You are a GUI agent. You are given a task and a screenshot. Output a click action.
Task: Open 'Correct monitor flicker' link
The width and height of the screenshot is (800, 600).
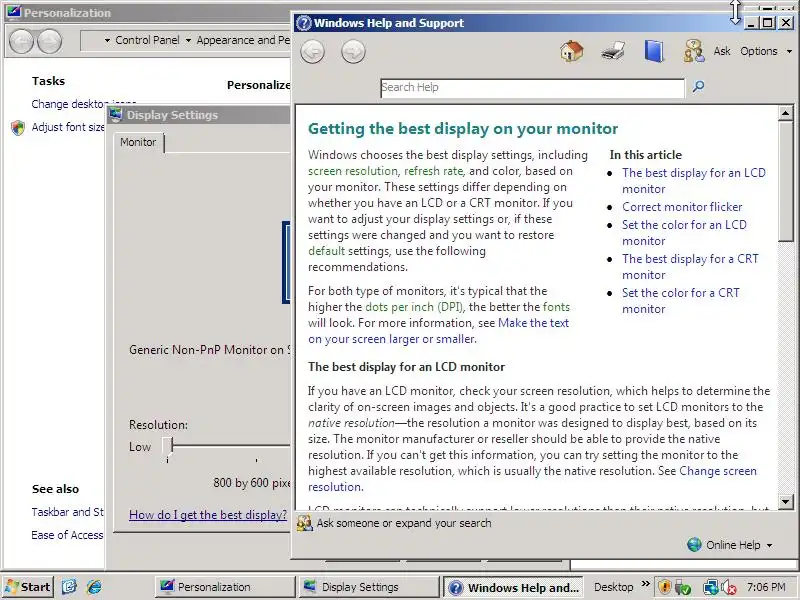[x=682, y=207]
